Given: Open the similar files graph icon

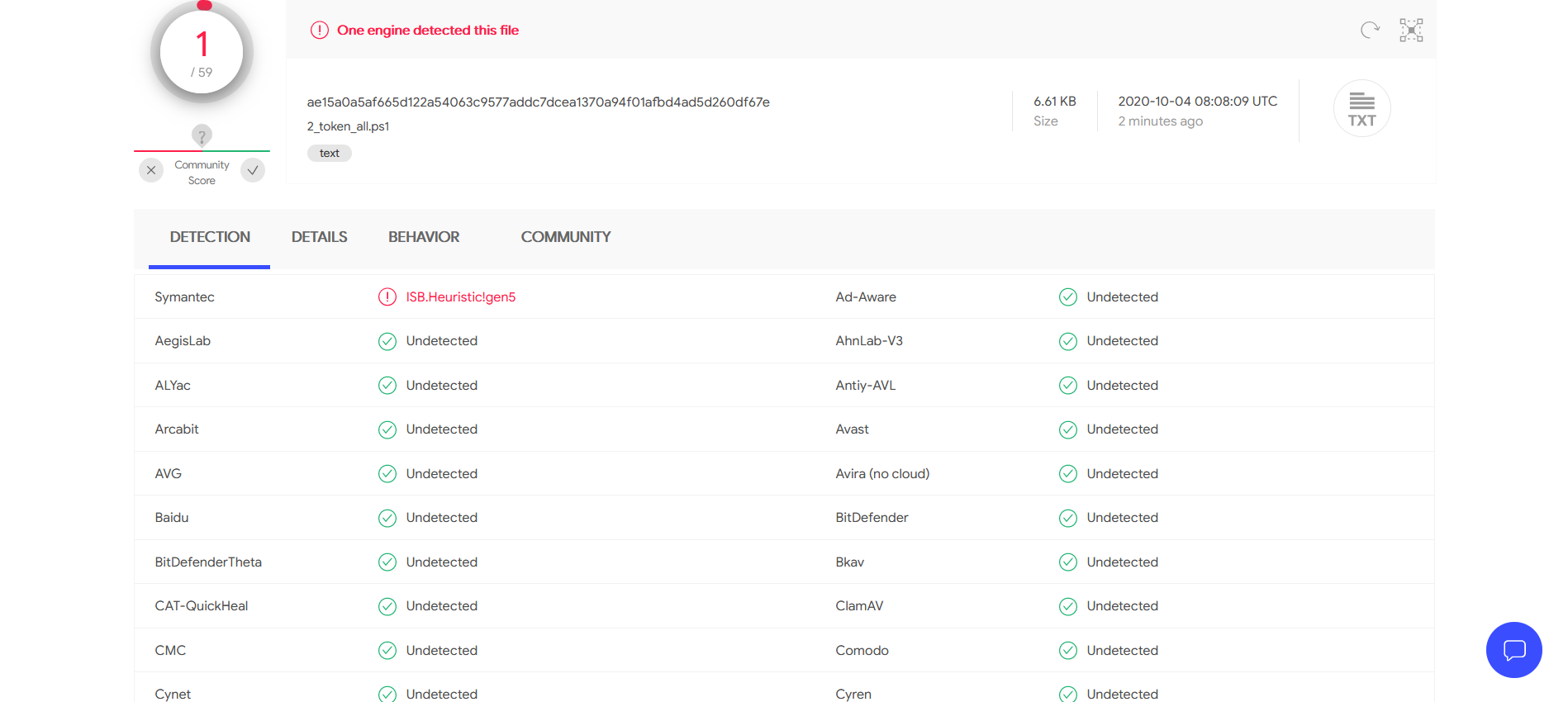Looking at the screenshot, I should [x=1411, y=31].
